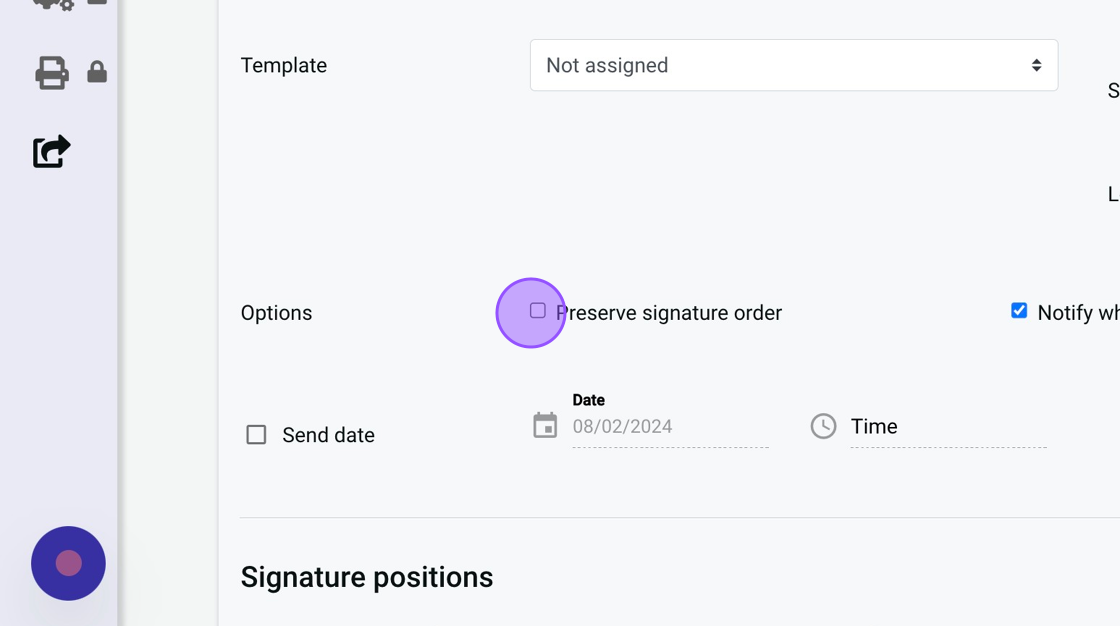
Task: Uncheck the Notify checkbox
Action: (x=1019, y=311)
